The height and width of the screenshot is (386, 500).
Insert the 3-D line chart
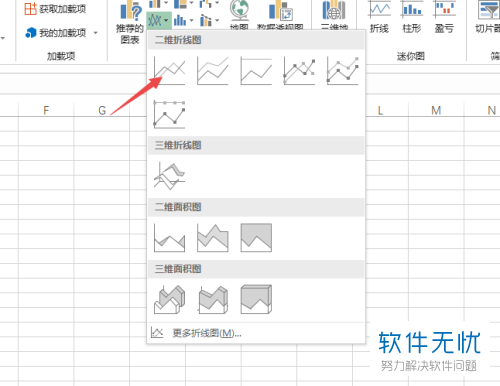[169, 176]
